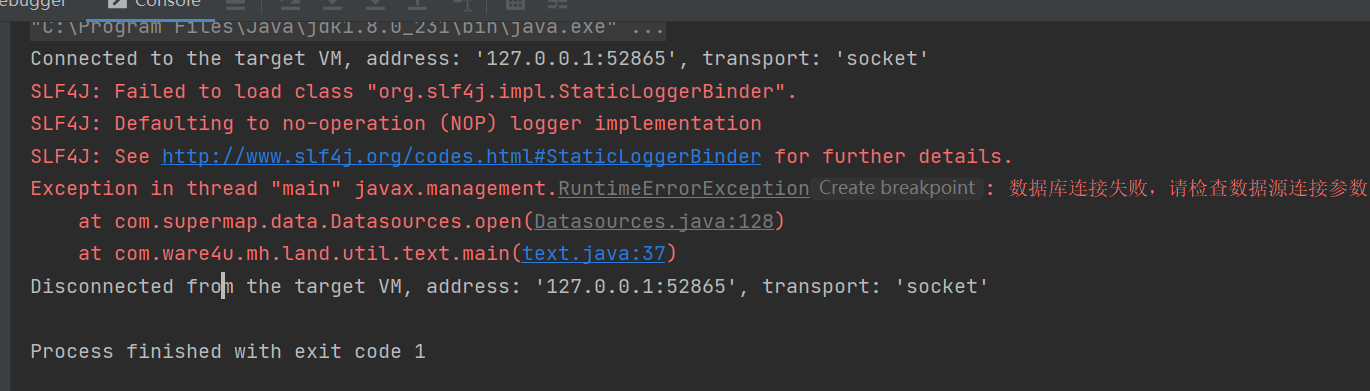
Task: Click the 'Disconnected from the target VM' line
Action: tap(509, 287)
